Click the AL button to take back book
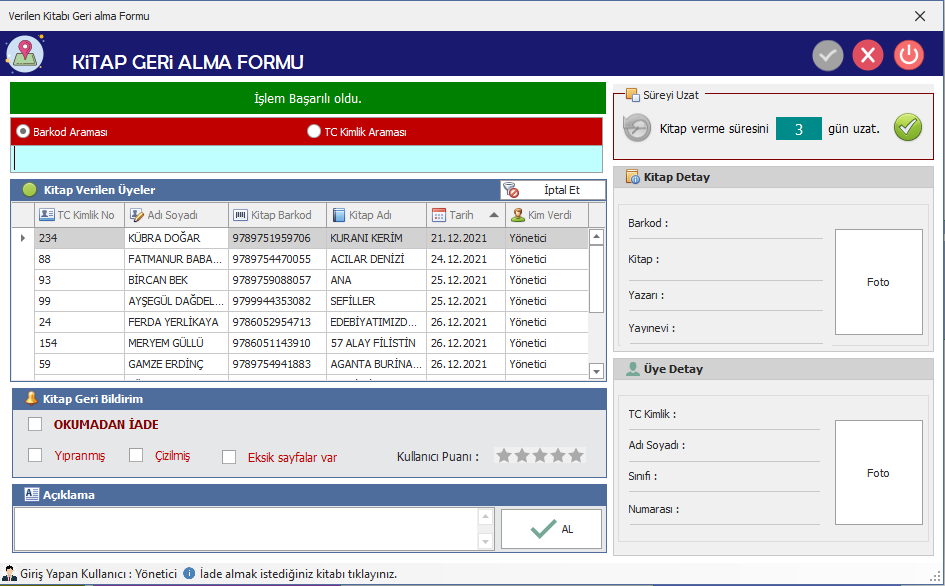Image resolution: width=945 pixels, height=586 pixels. [551, 529]
